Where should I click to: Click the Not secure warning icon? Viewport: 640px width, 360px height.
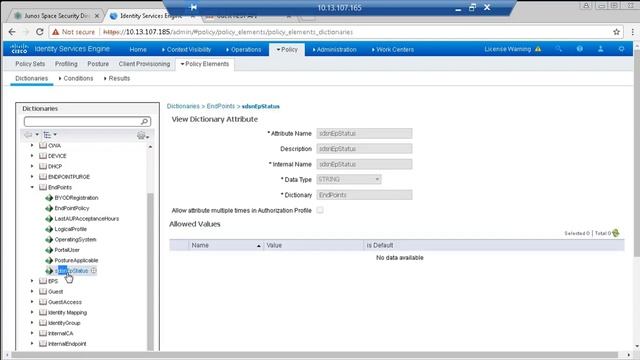(x=56, y=32)
